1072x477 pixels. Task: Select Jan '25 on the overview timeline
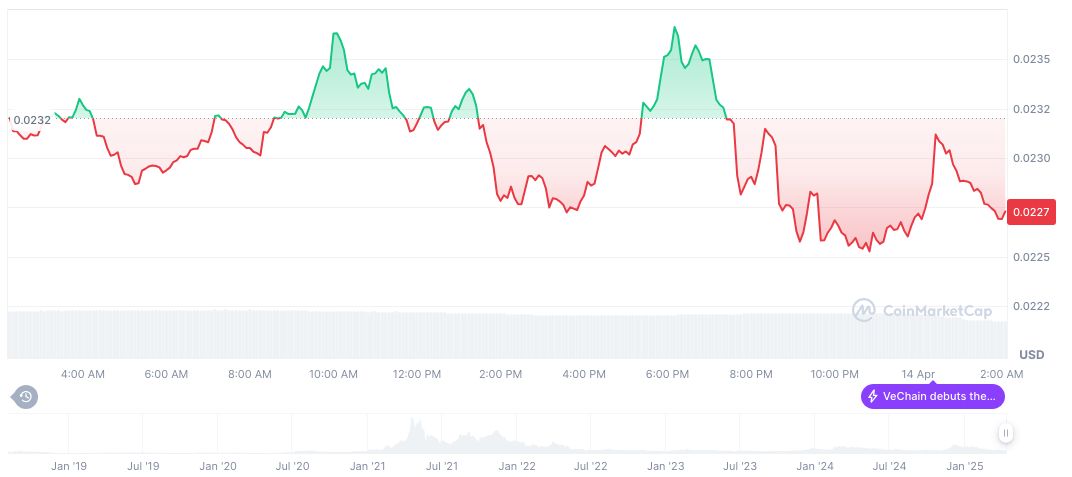(964, 466)
